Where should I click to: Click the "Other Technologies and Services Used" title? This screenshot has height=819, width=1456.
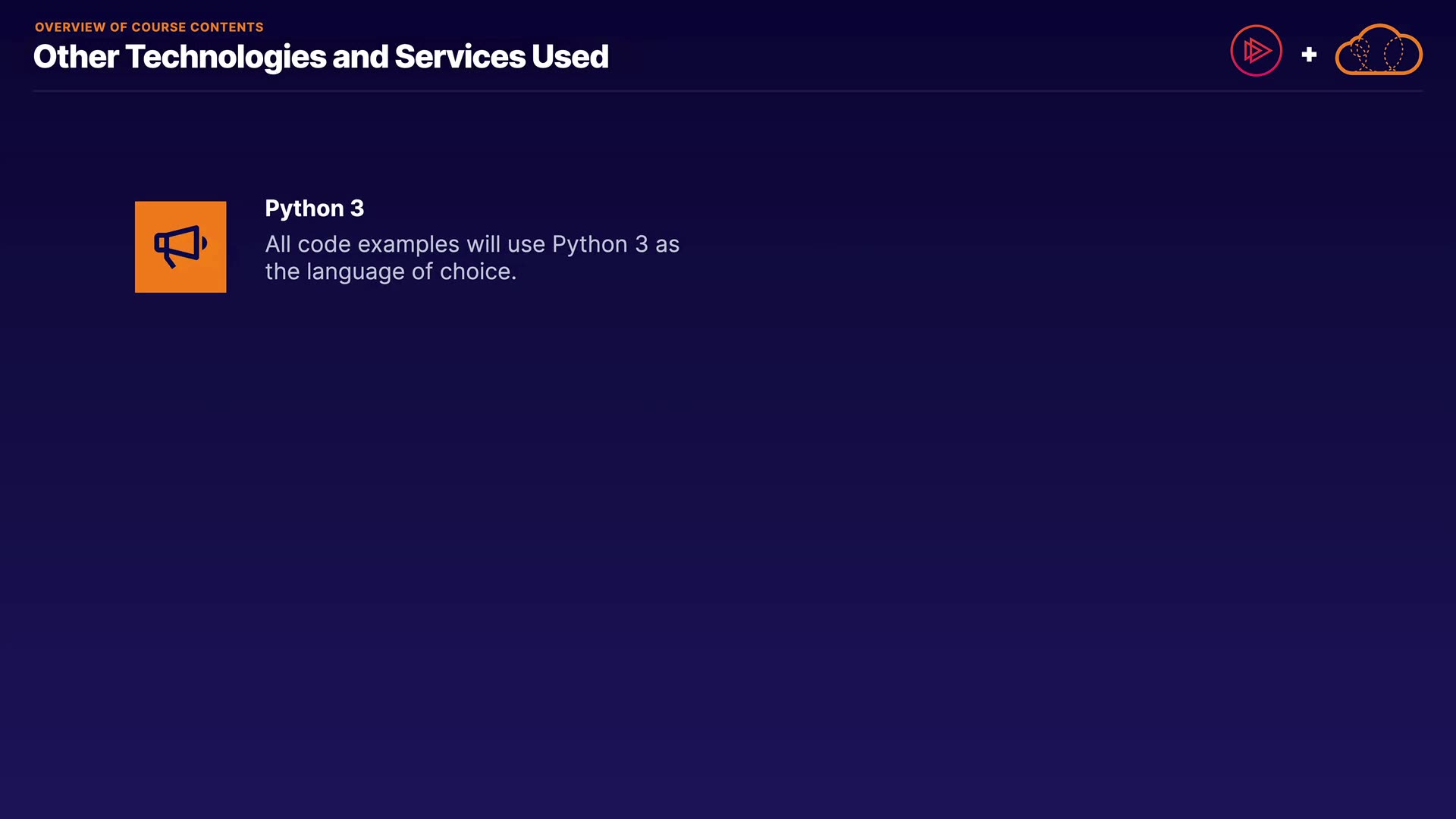tap(321, 57)
